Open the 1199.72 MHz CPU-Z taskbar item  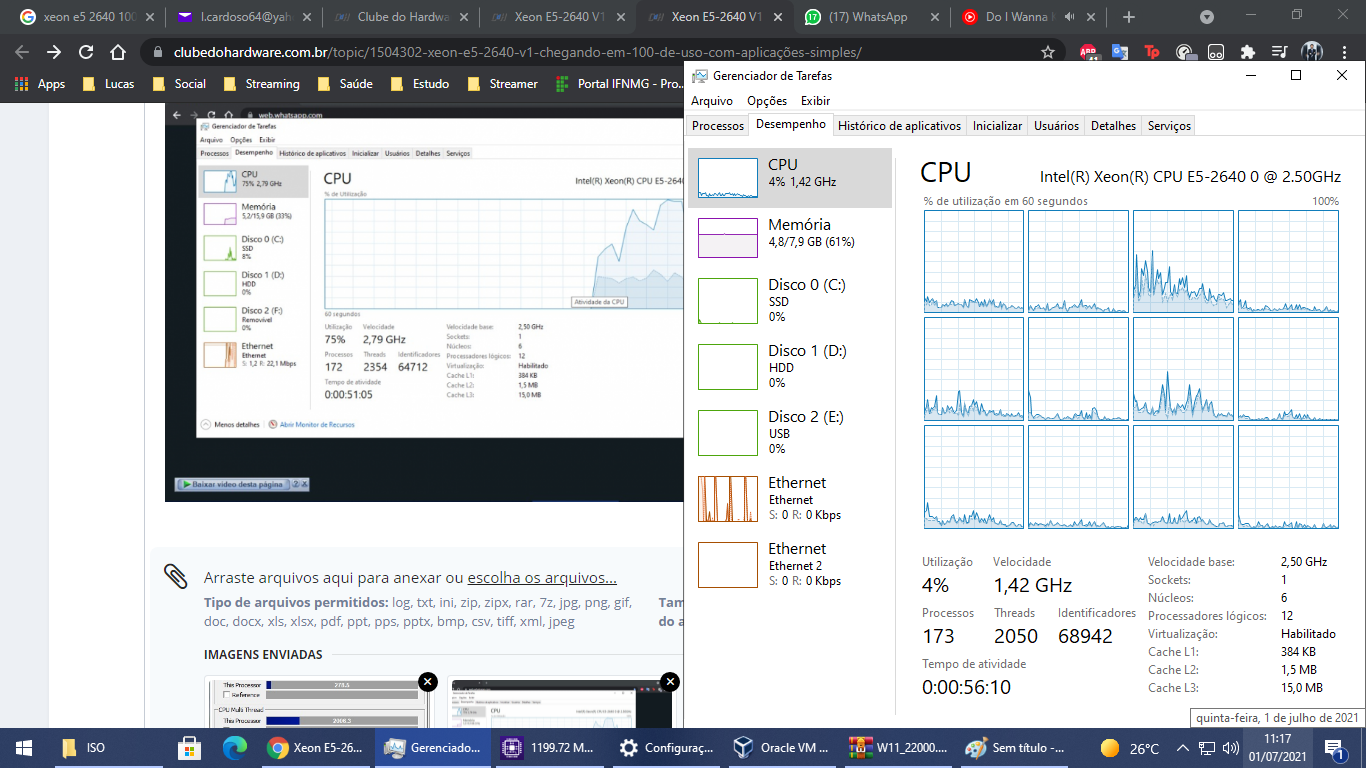(549, 747)
